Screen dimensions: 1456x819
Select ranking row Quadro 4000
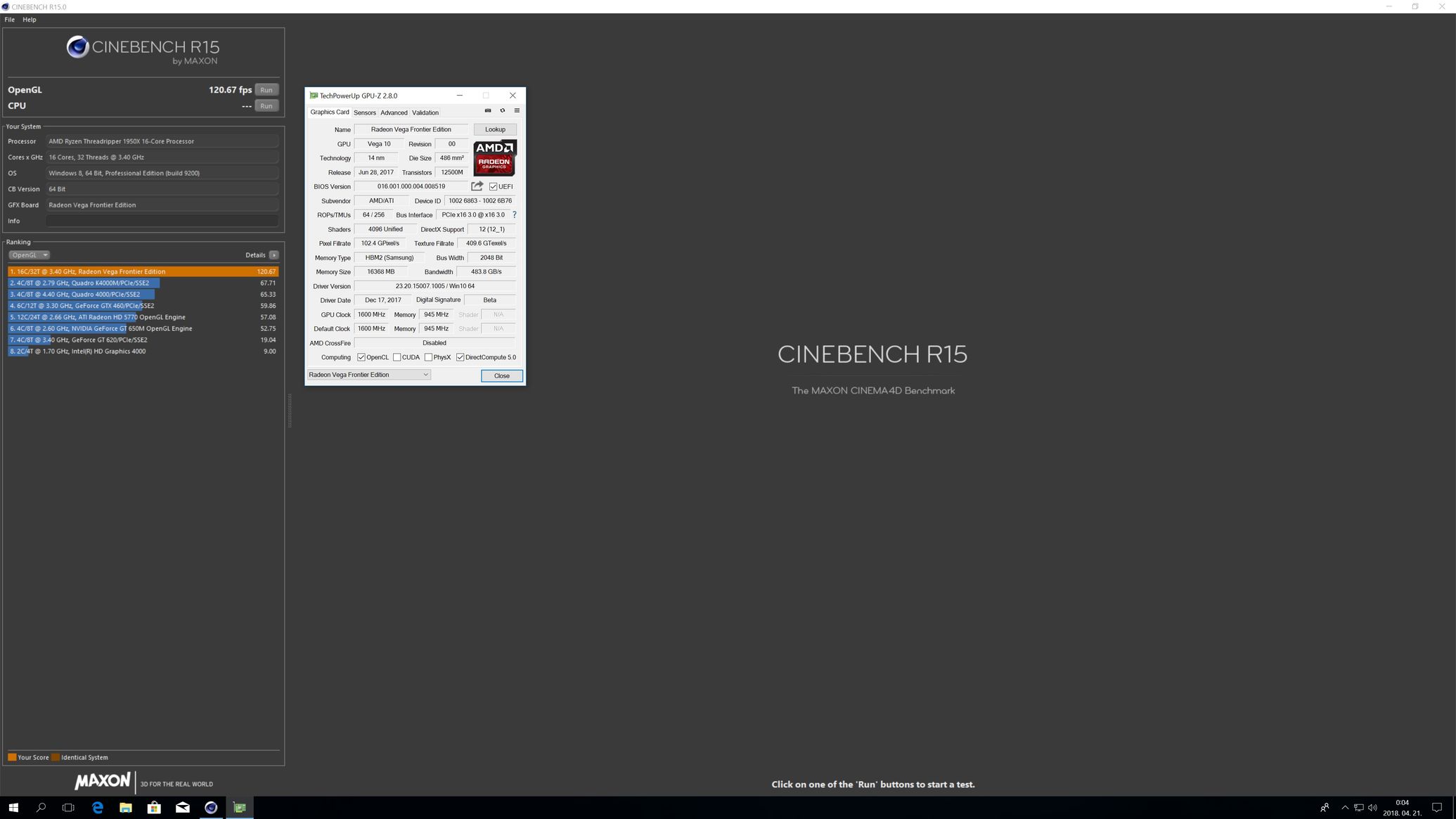(143, 295)
